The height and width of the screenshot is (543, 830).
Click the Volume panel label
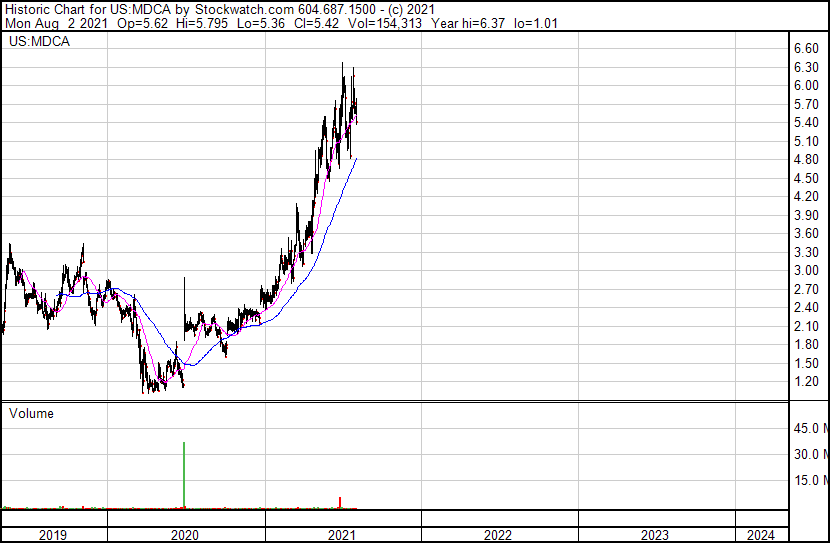tap(31, 413)
